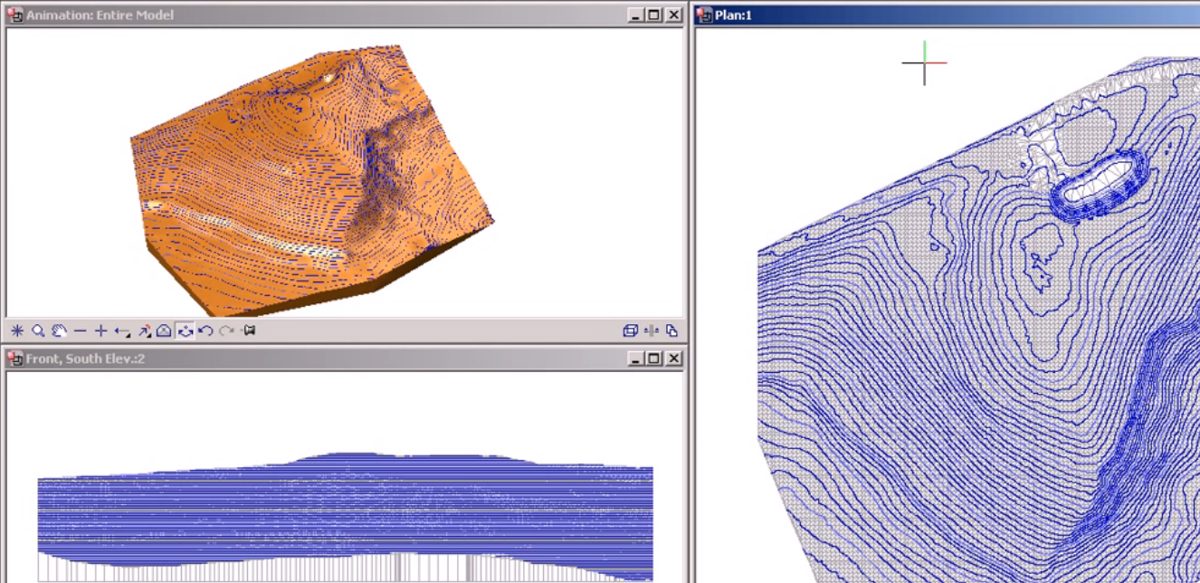Close the Animation: Entire Model window
The width and height of the screenshot is (1200, 583).
(x=673, y=15)
